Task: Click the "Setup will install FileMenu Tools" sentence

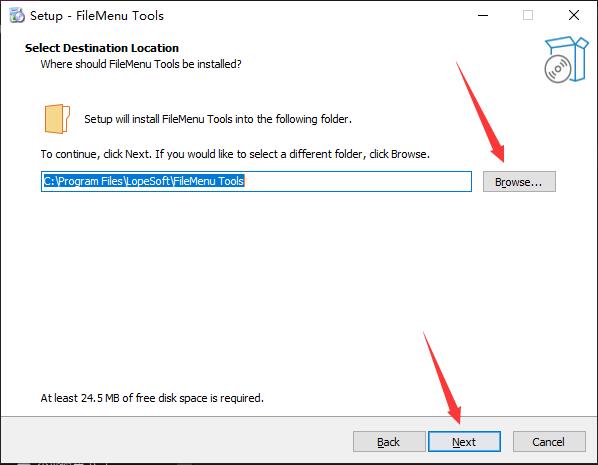Action: [218, 119]
